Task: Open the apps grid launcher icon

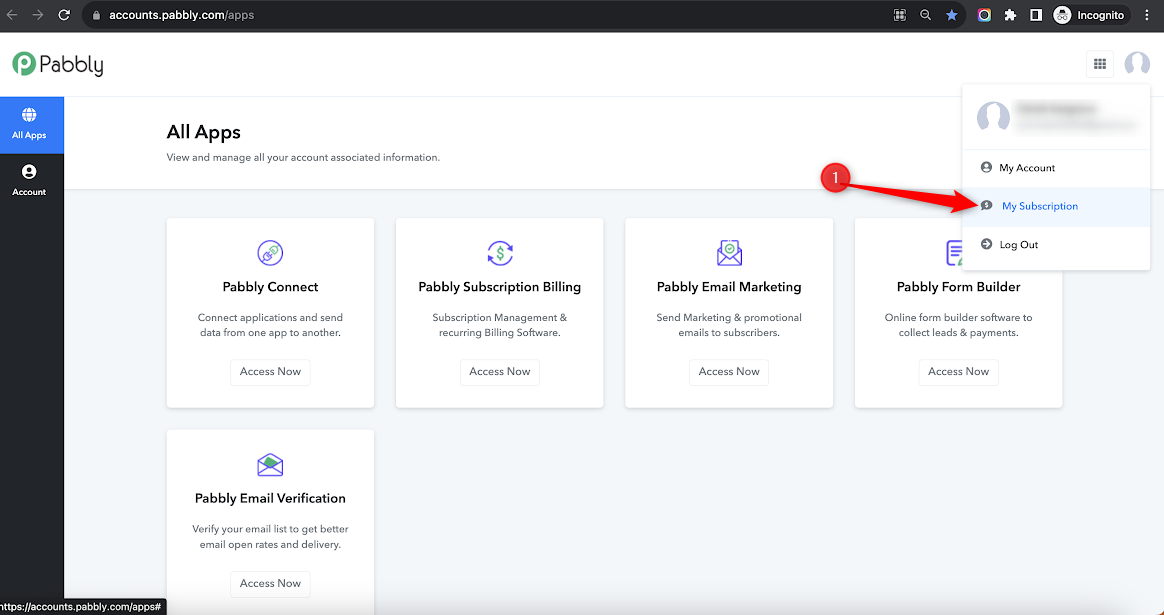Action: pyautogui.click(x=1100, y=64)
